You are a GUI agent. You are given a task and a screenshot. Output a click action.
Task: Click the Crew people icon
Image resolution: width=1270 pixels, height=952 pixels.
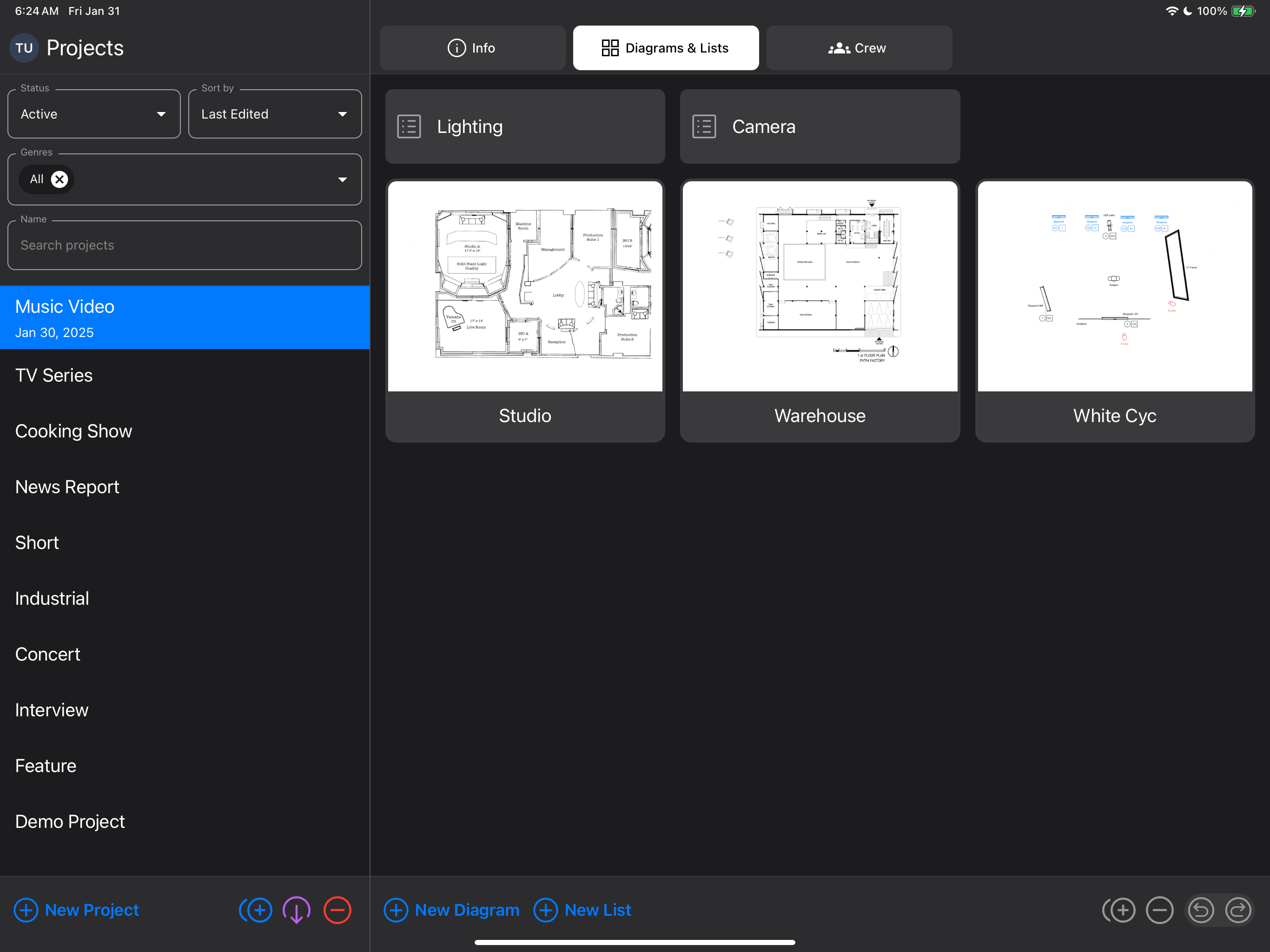(839, 48)
